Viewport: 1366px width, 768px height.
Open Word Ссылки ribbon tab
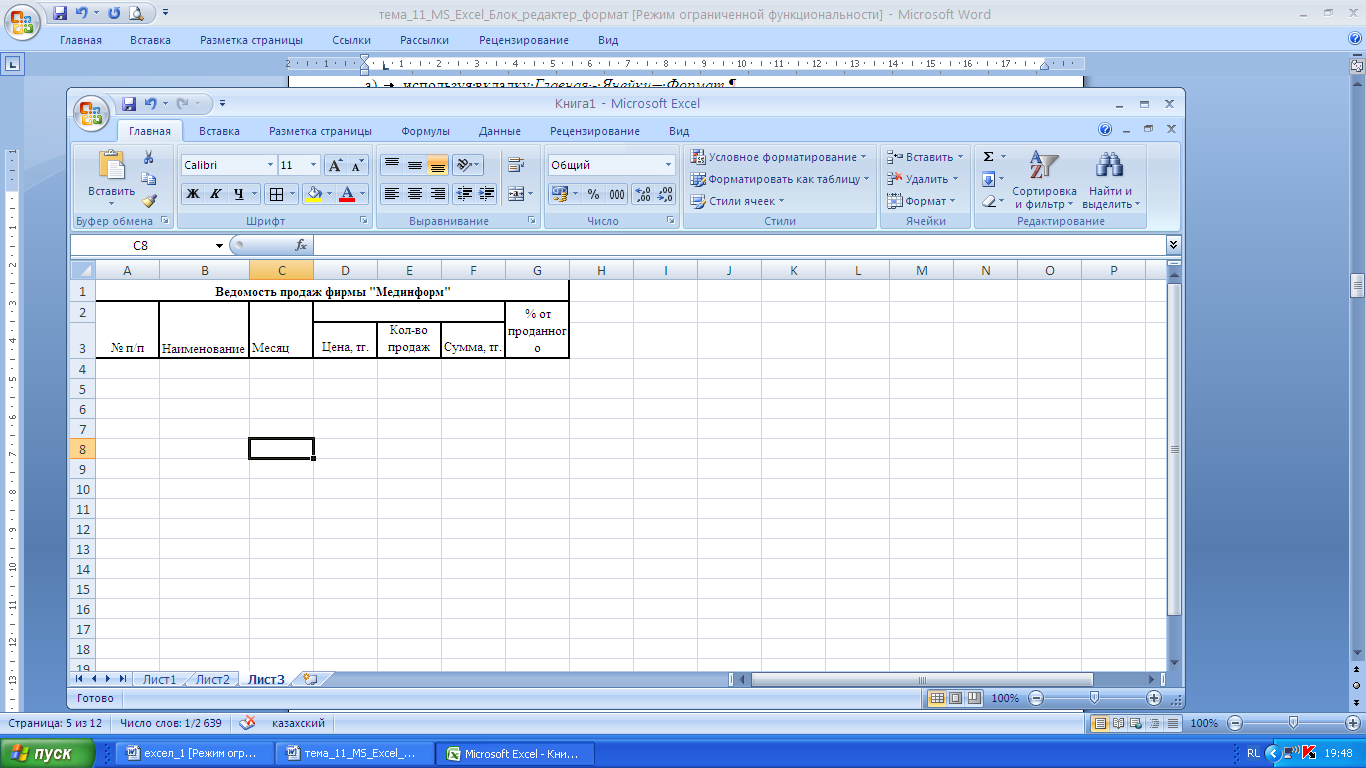pyautogui.click(x=352, y=40)
